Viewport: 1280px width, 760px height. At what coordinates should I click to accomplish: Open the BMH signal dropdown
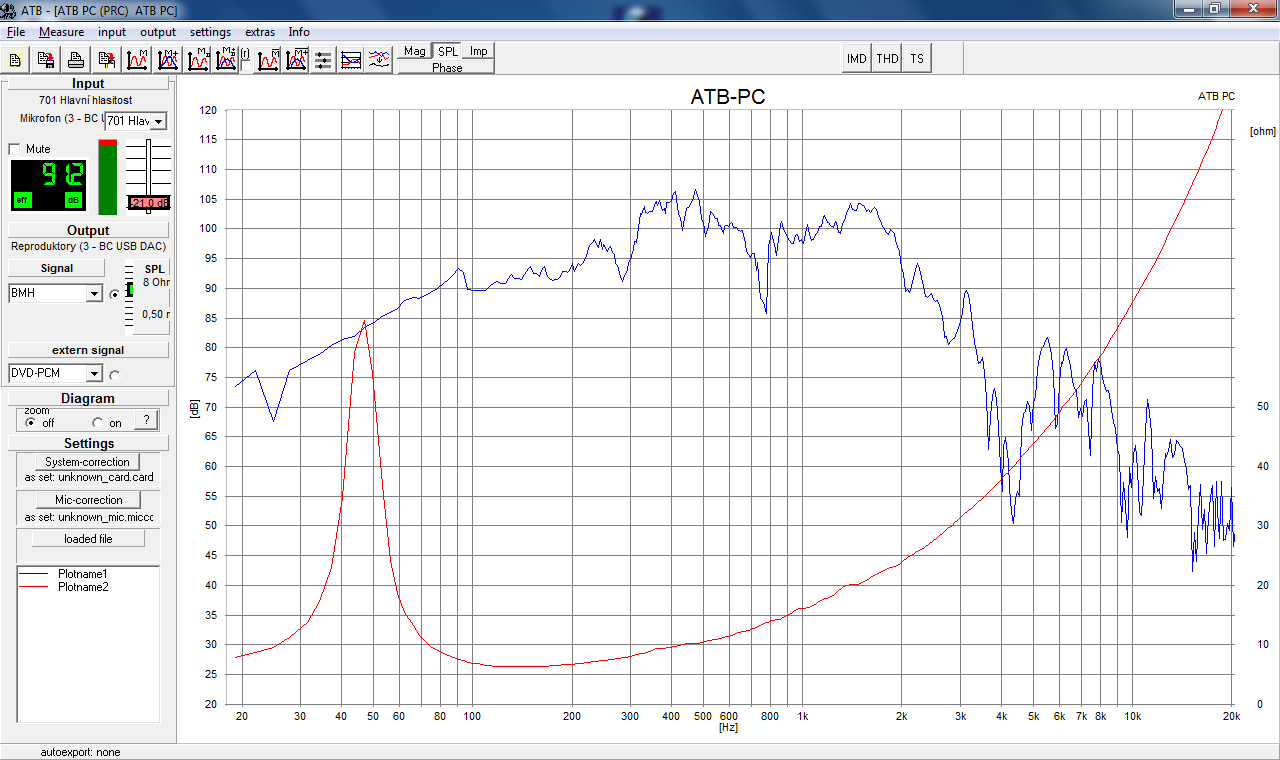94,294
